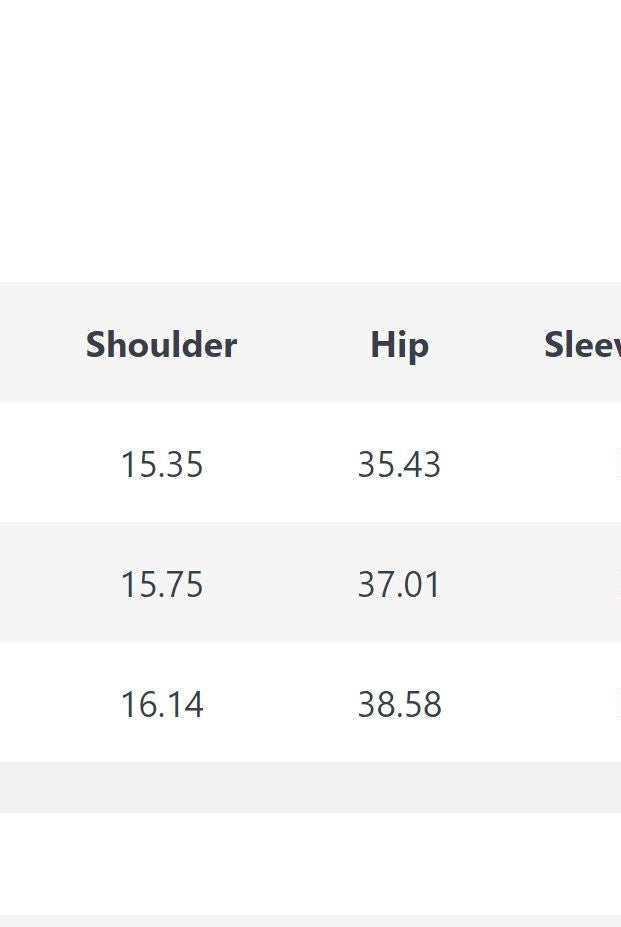This screenshot has width=621, height=927.
Task: Click the shoulder measurement 15.75
Action: [161, 585]
